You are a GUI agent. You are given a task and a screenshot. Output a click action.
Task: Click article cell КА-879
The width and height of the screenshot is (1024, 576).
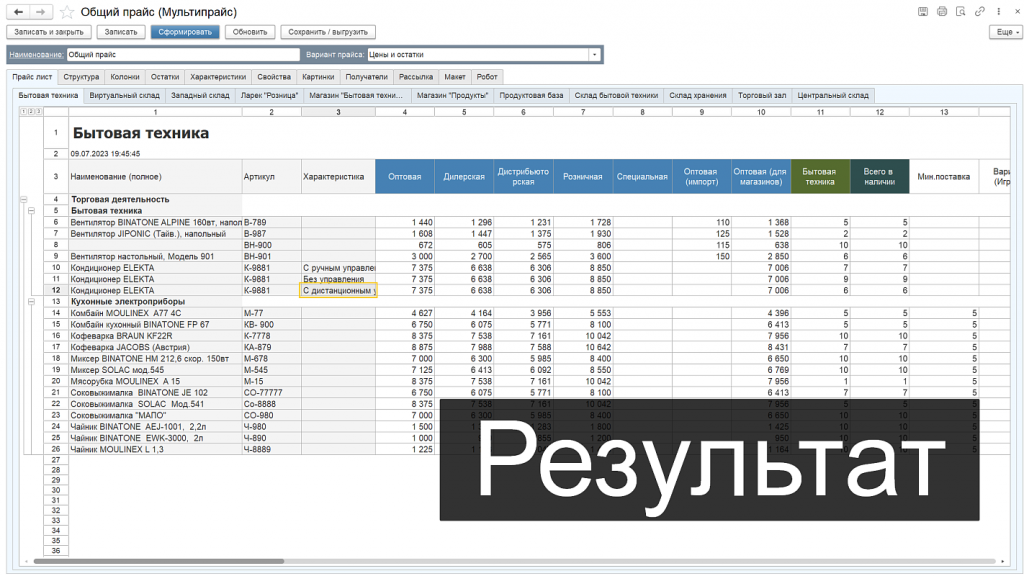coord(271,347)
